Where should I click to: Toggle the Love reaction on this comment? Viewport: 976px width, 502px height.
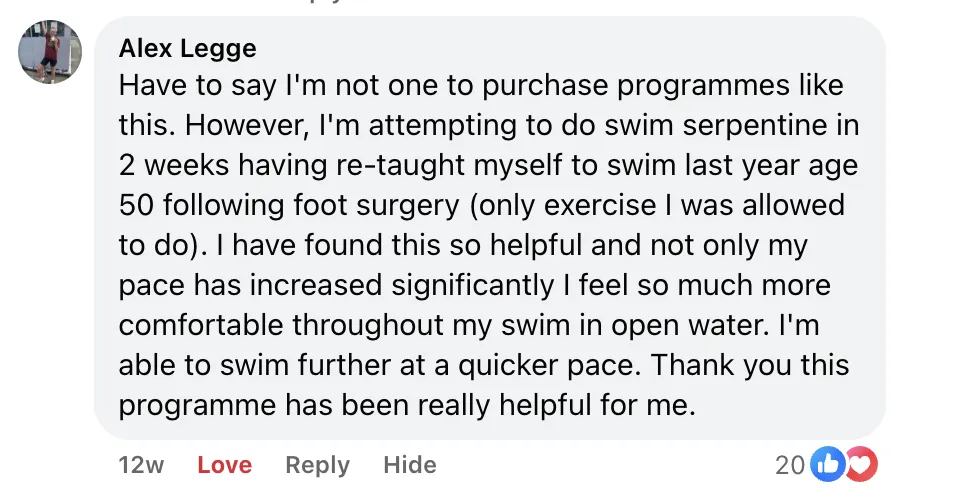click(x=224, y=465)
